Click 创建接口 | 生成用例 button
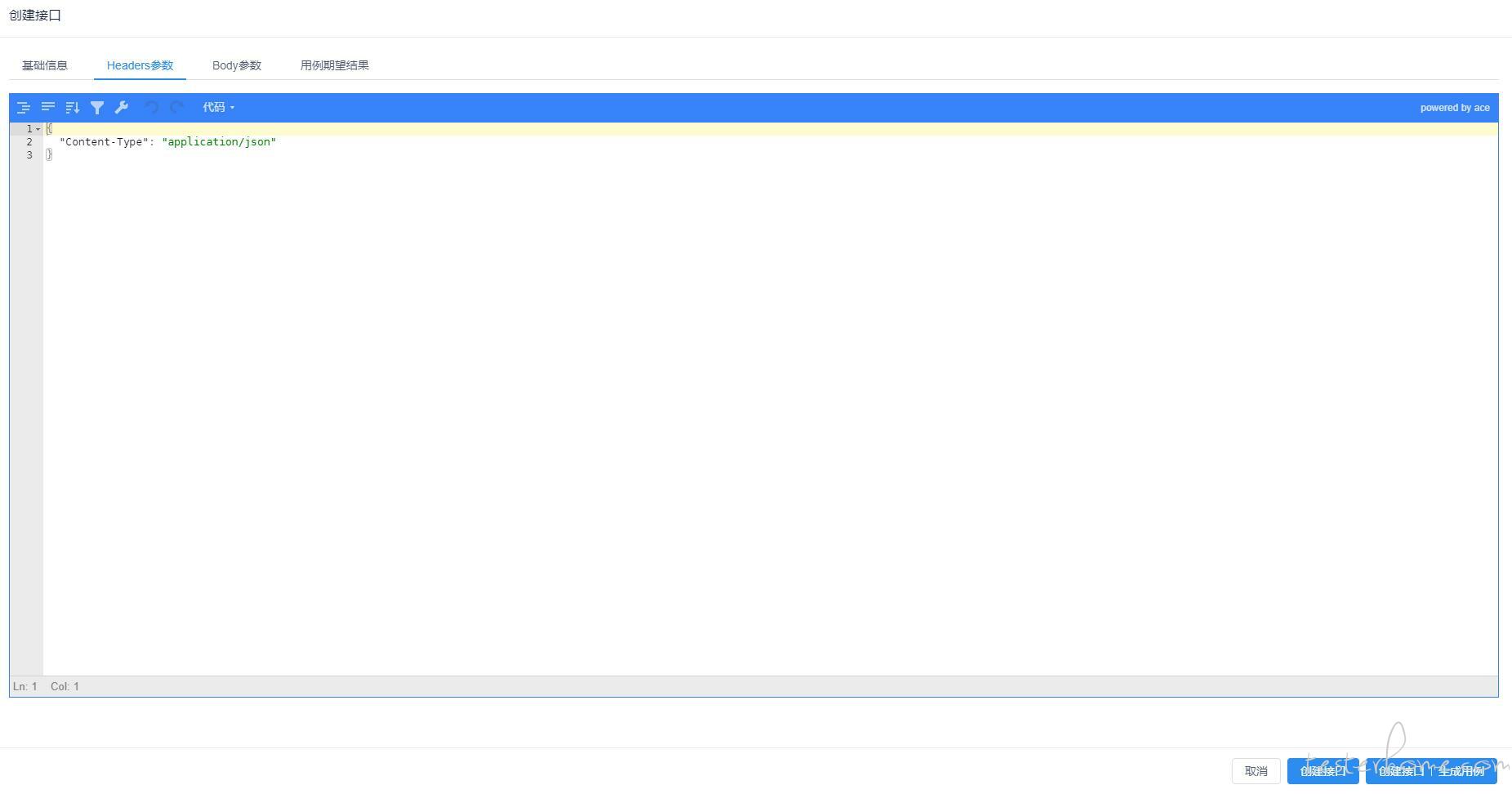The image size is (1512, 794). pos(1431,771)
